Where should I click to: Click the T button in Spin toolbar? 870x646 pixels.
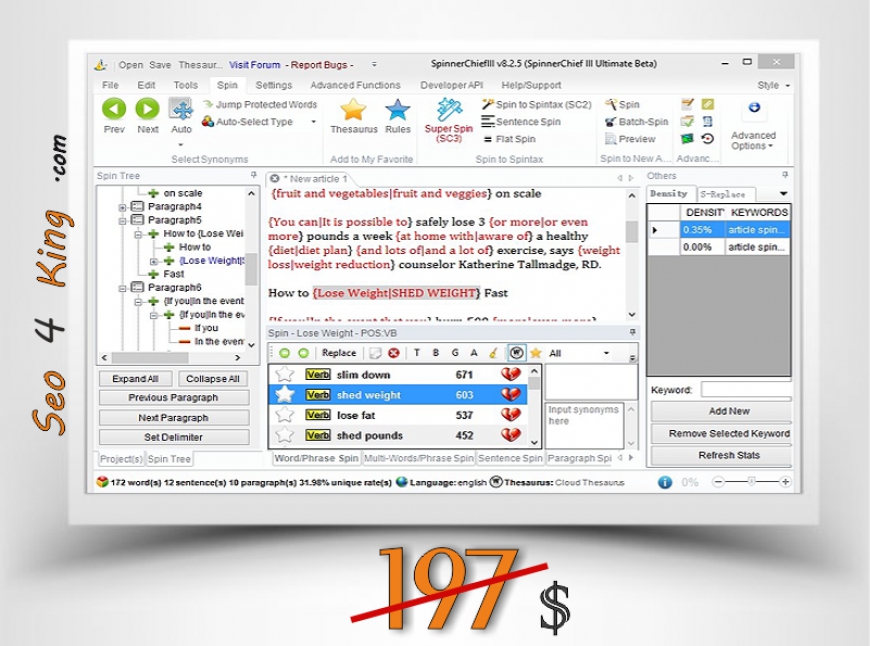(x=417, y=353)
